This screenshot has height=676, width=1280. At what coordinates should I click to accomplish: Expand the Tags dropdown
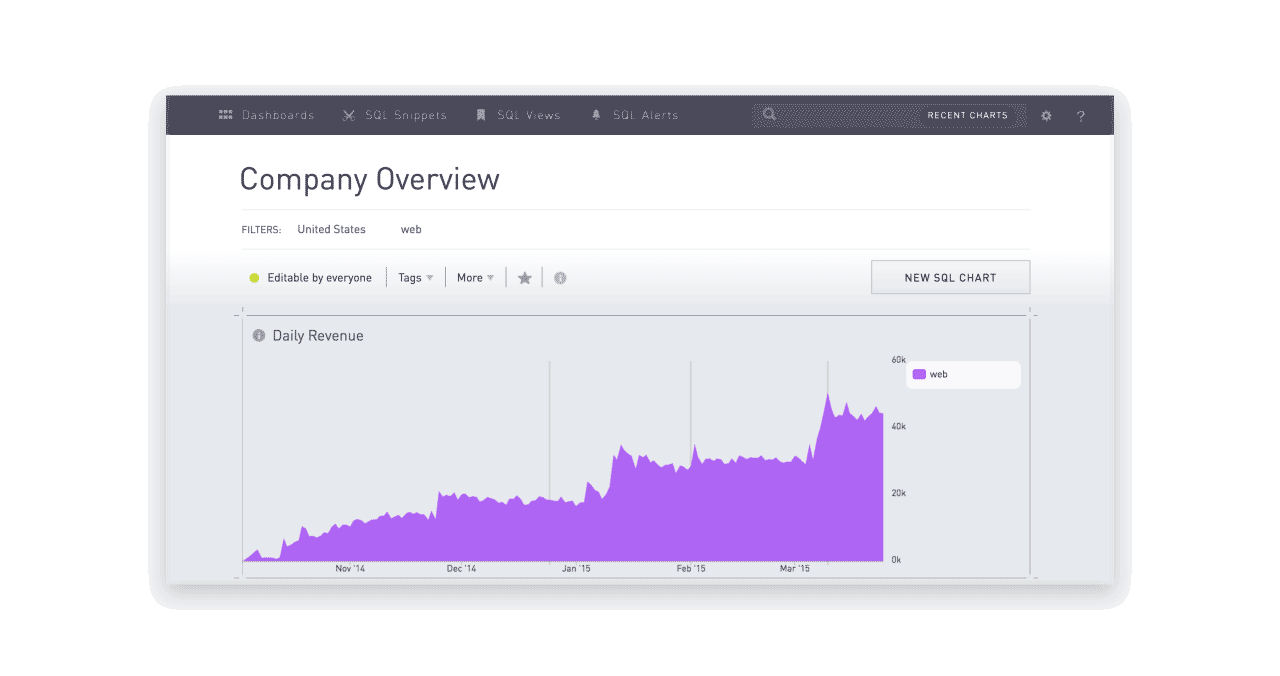416,278
